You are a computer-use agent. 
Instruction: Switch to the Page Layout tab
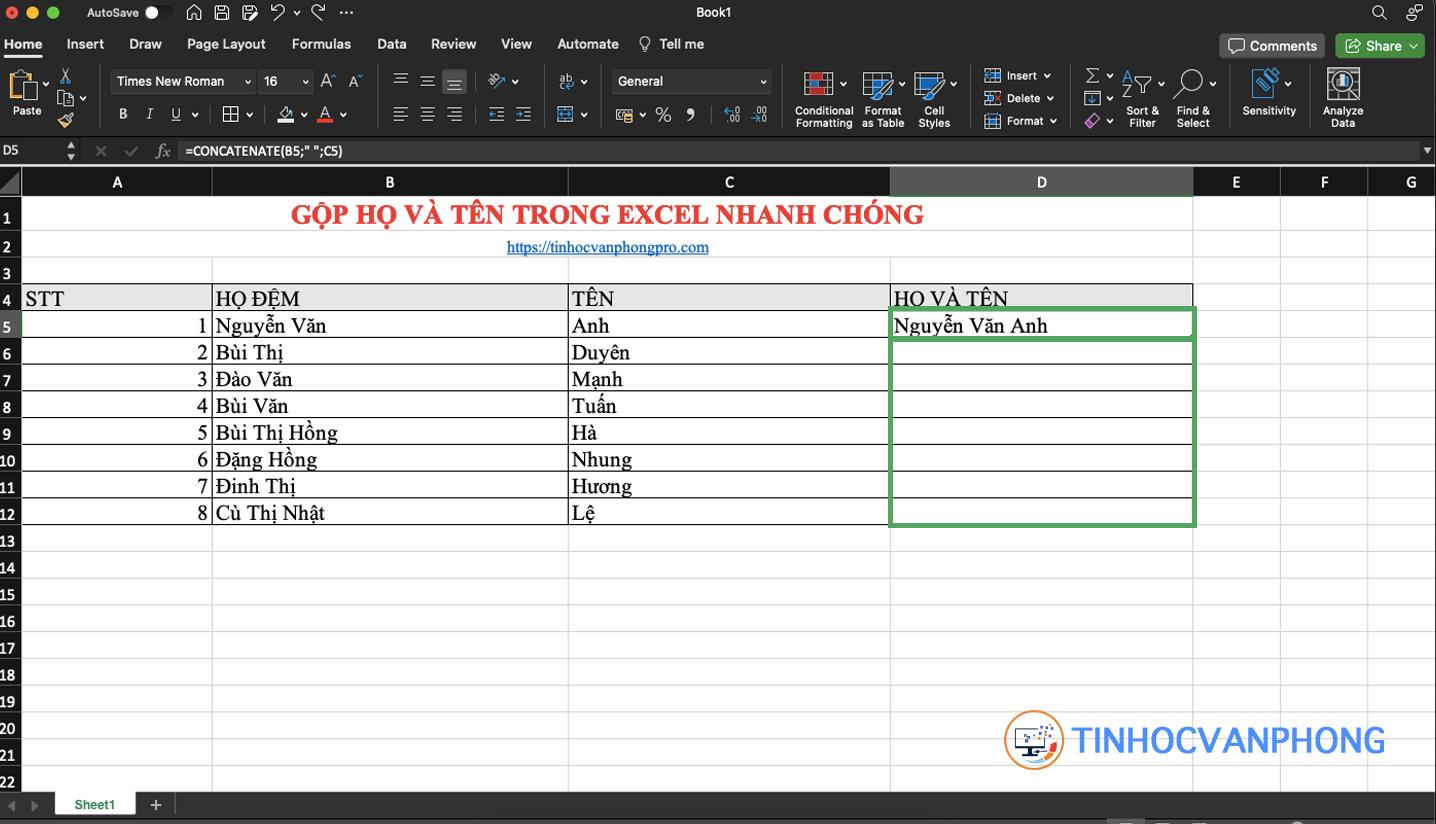coord(227,44)
